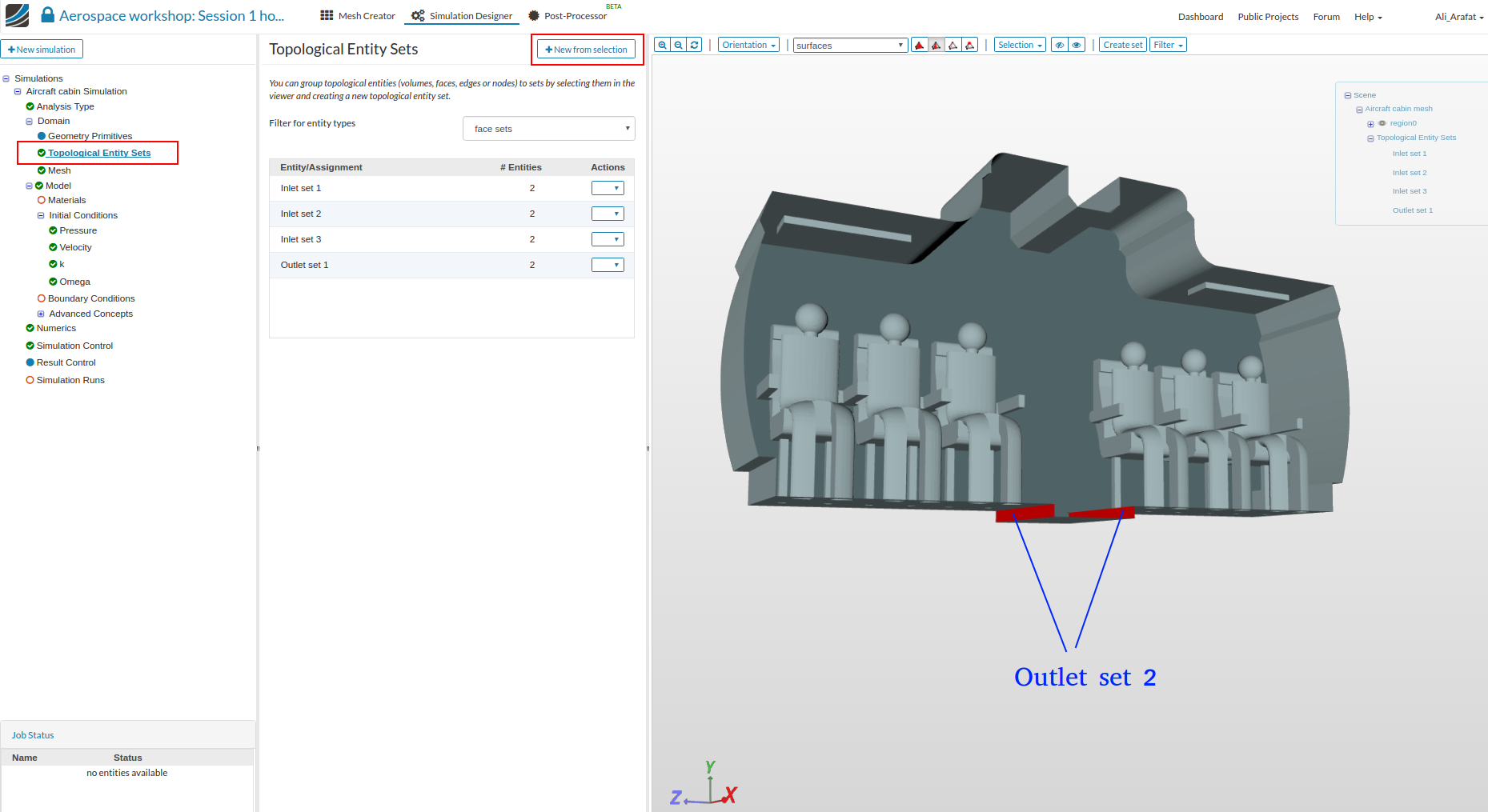Select Boundary Conditions in the tree
This screenshot has width=1488, height=812.
(x=91, y=298)
